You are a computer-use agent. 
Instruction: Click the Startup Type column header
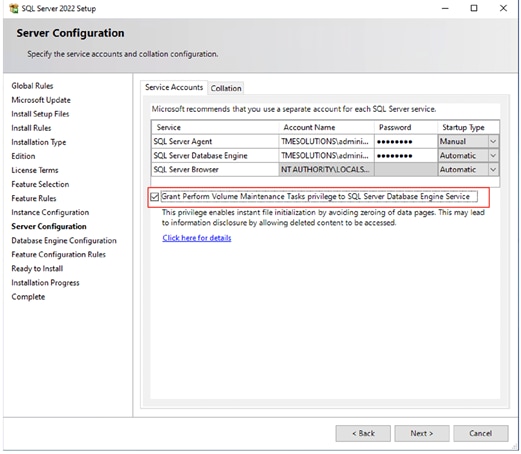[x=468, y=127]
